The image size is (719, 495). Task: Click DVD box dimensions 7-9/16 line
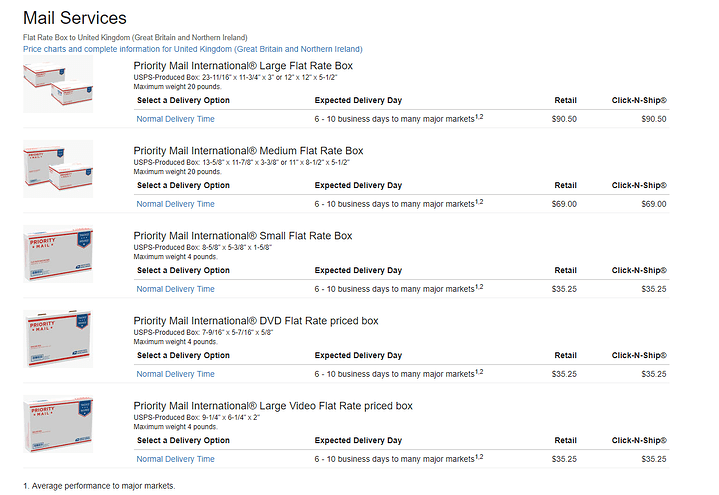click(x=203, y=332)
